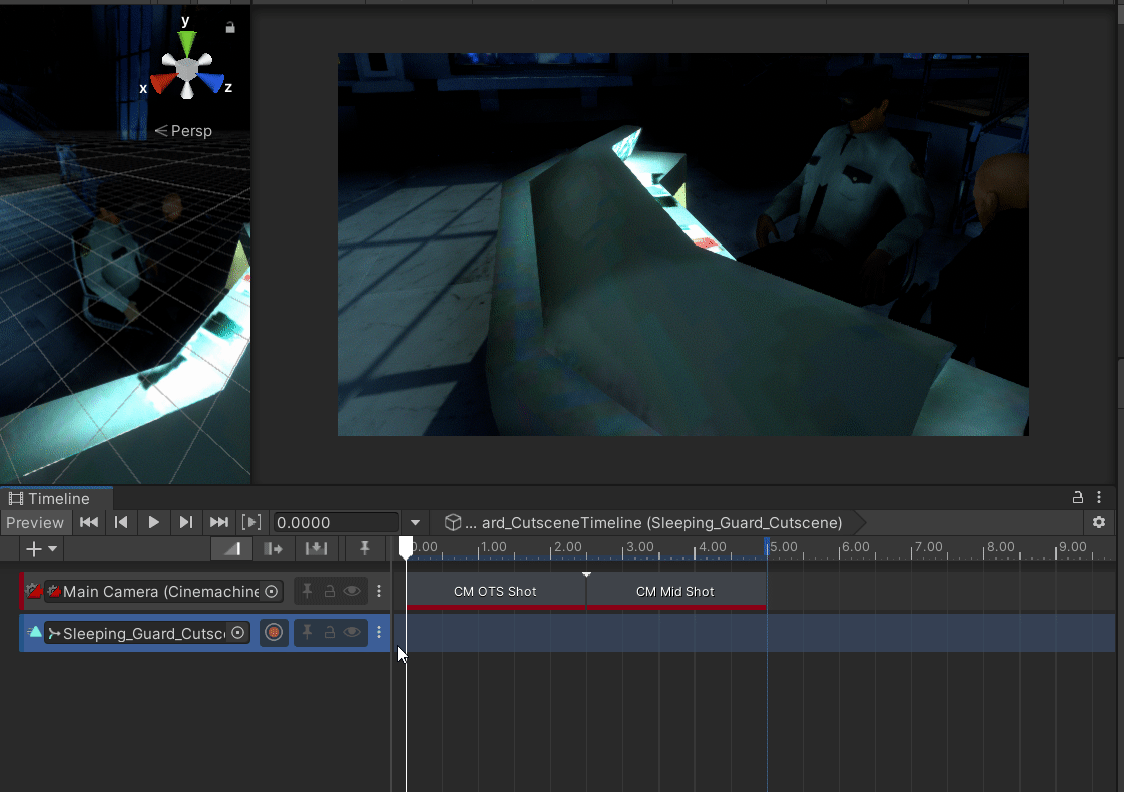This screenshot has width=1124, height=792.
Task: Enable recording on Sleeping_Guard_Cutscene track
Action: (x=274, y=633)
